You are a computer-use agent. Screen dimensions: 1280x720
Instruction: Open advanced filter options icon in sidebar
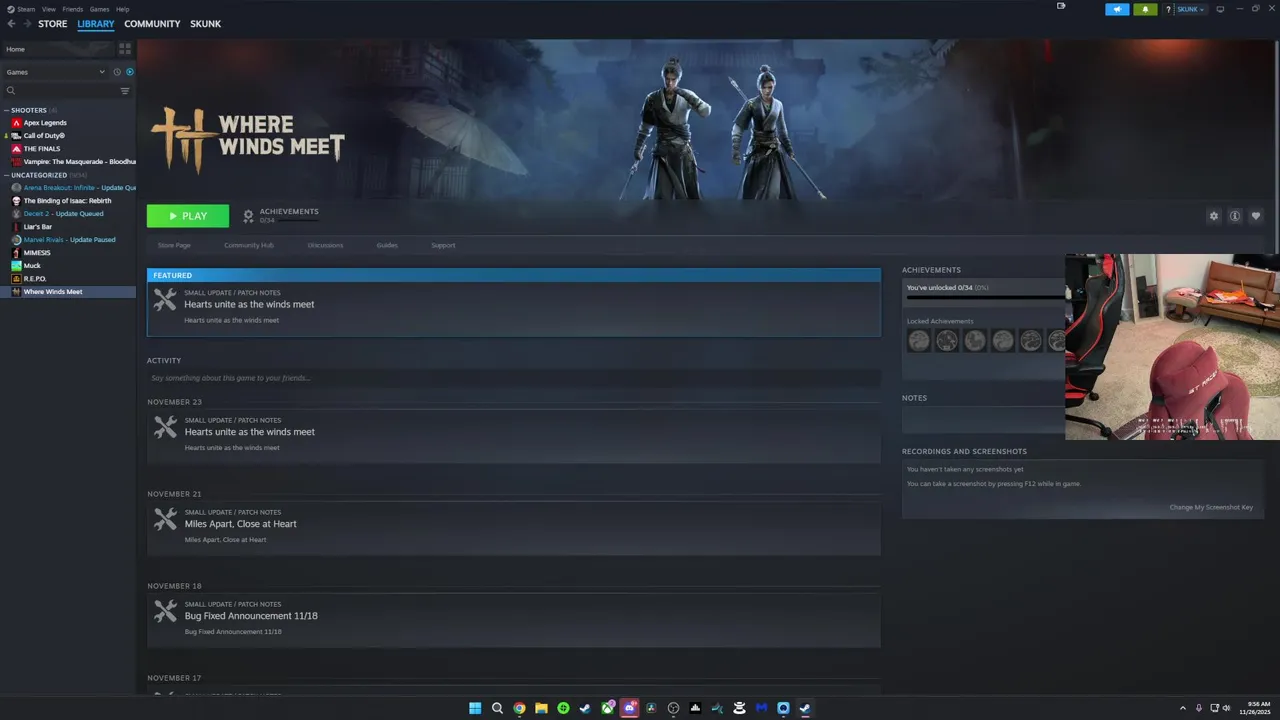click(125, 91)
